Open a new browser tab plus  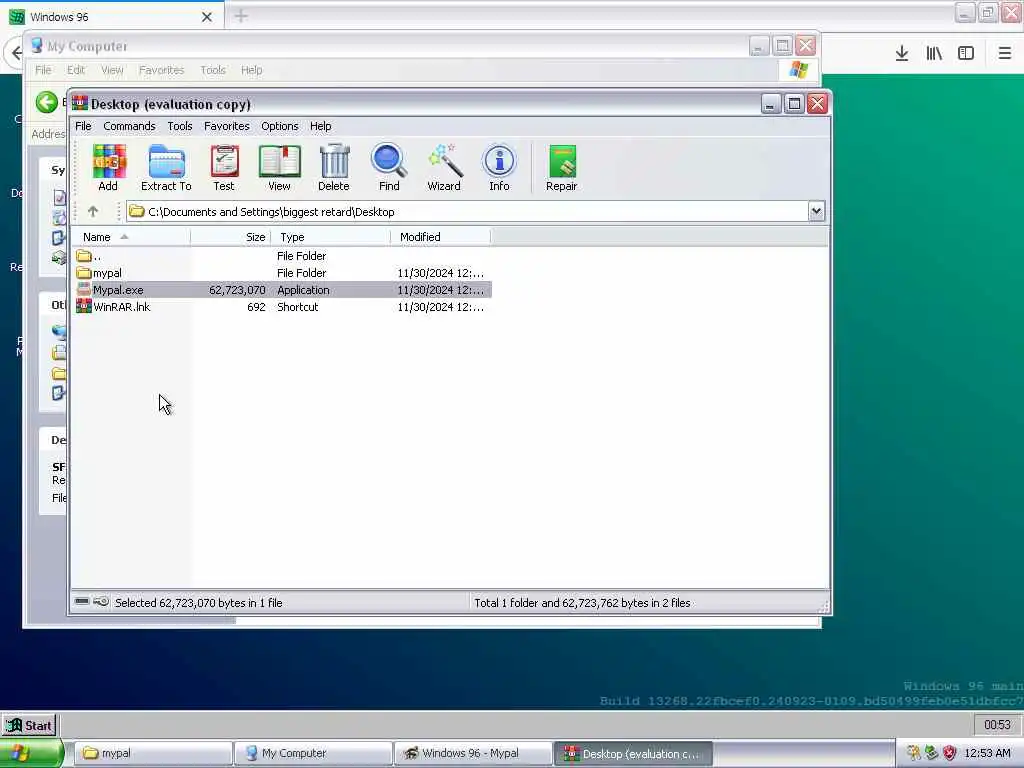(241, 16)
